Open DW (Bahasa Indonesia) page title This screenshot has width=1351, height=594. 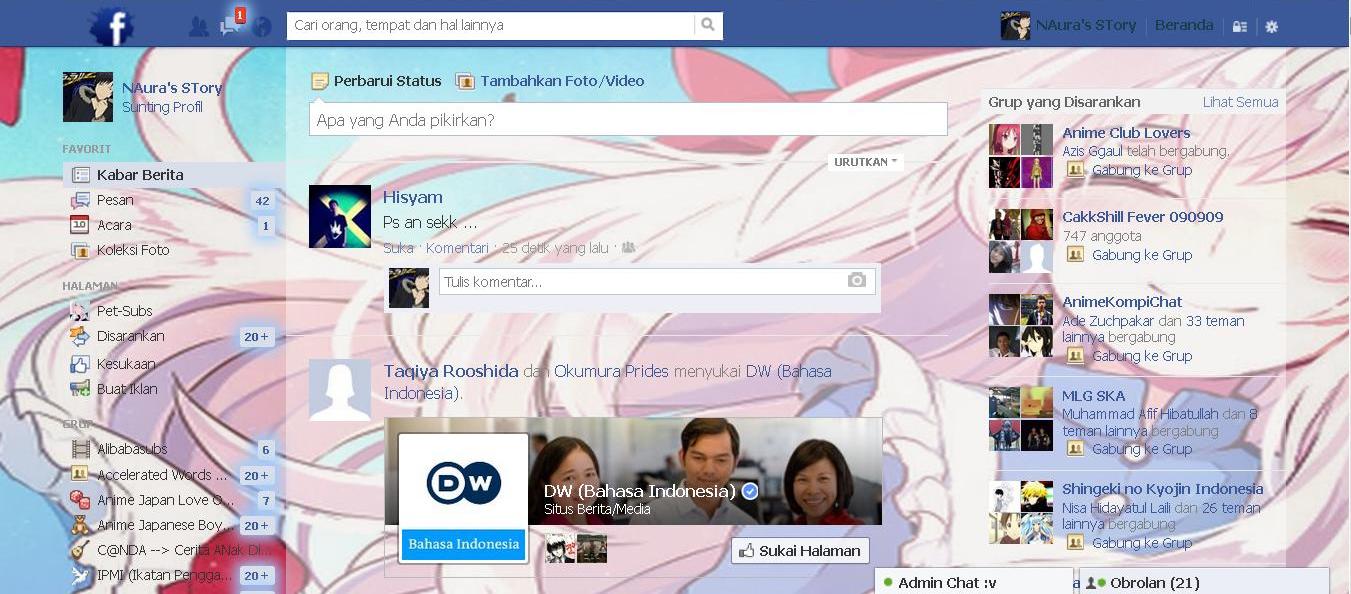(x=639, y=491)
